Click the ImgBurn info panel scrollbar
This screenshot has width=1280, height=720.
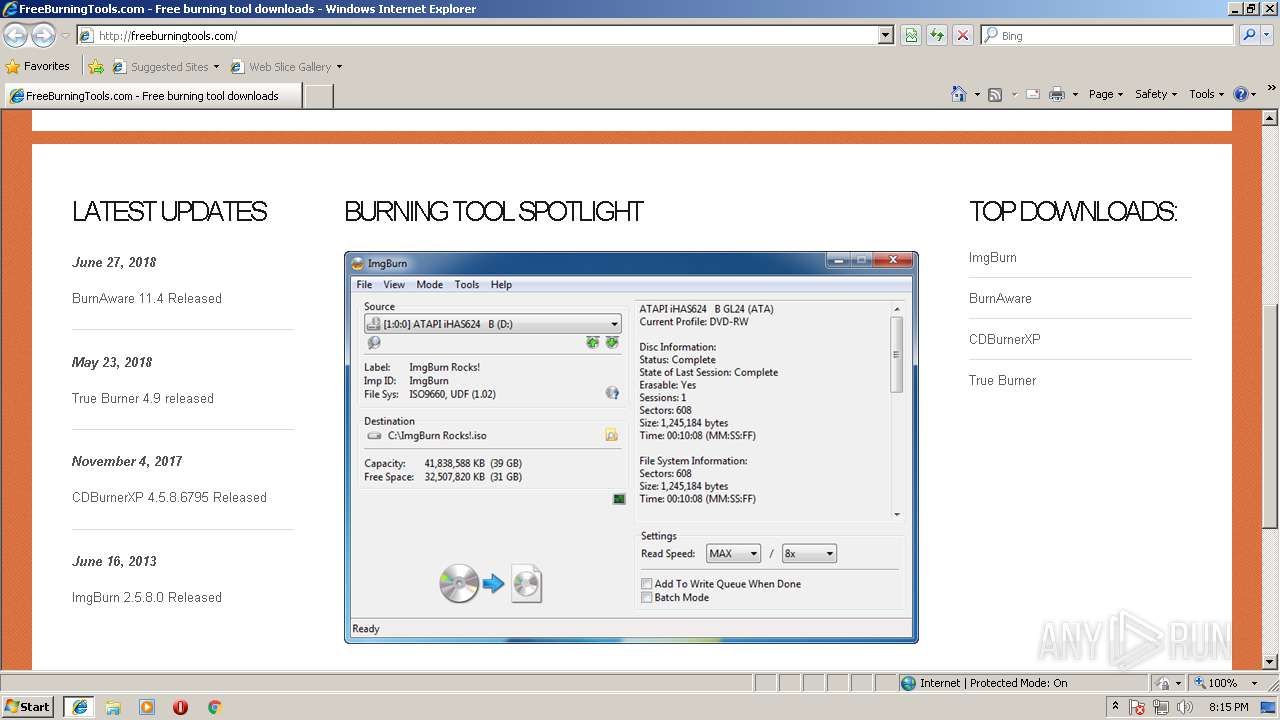[x=897, y=354]
